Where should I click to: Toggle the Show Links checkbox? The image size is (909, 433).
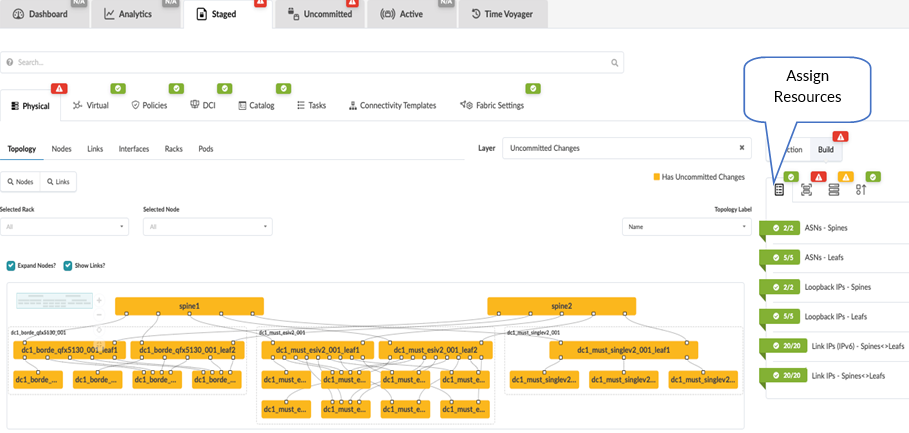tap(67, 265)
